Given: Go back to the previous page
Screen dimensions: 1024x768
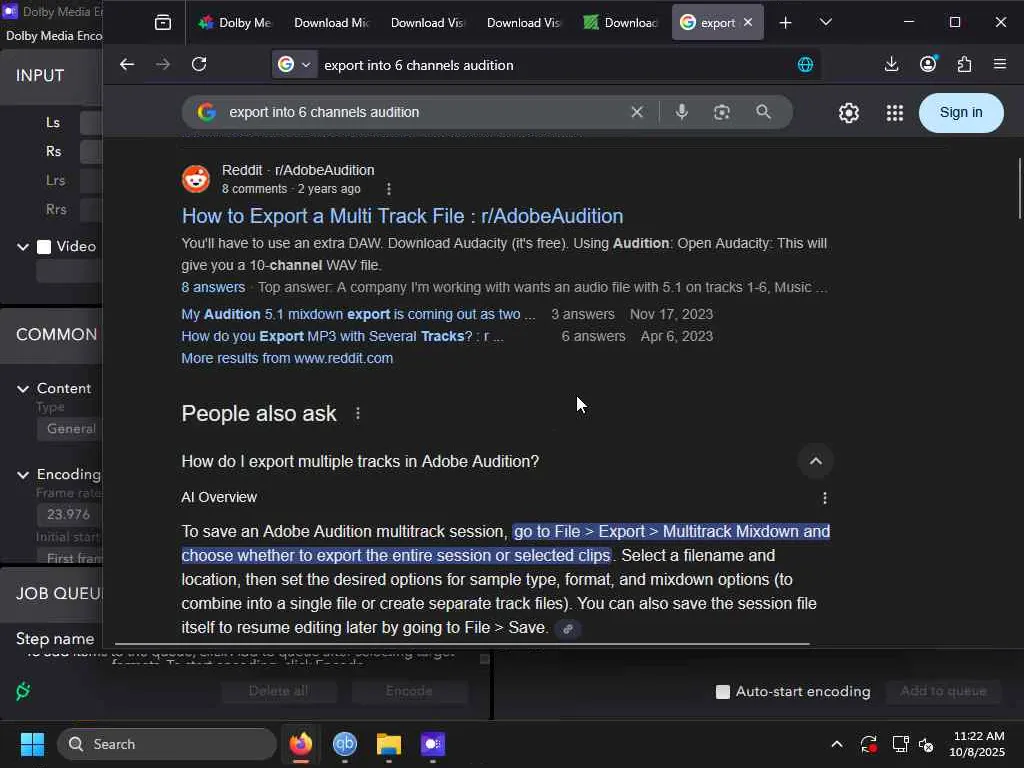Looking at the screenshot, I should point(127,64).
